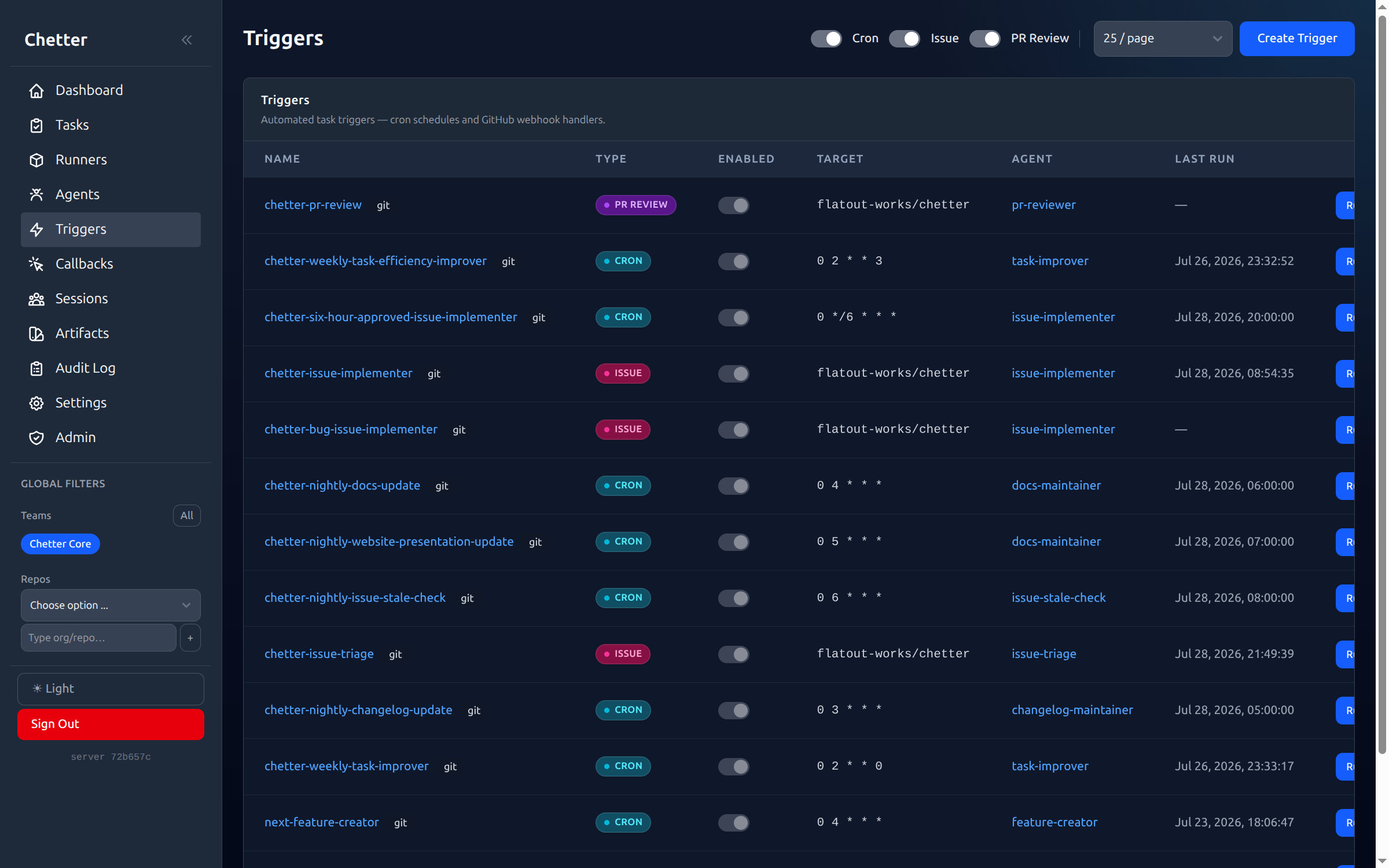Viewport: 1389px width, 868px height.
Task: Click the TYPE column header
Action: coord(611,159)
